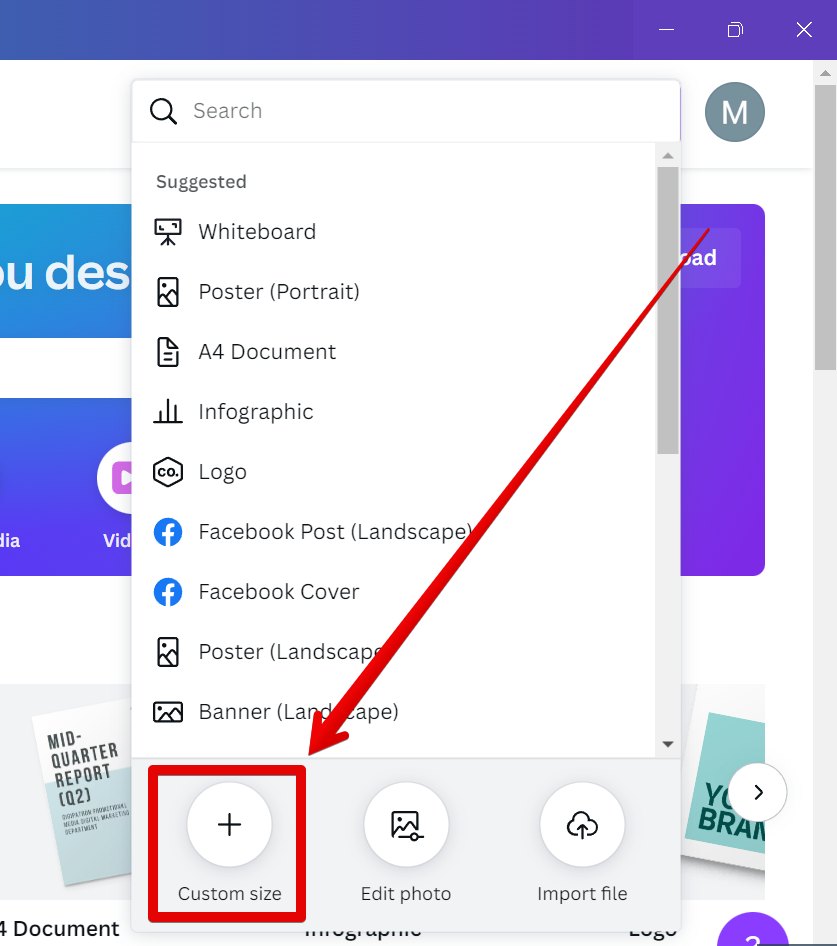Restore down the Canva window

735,30
